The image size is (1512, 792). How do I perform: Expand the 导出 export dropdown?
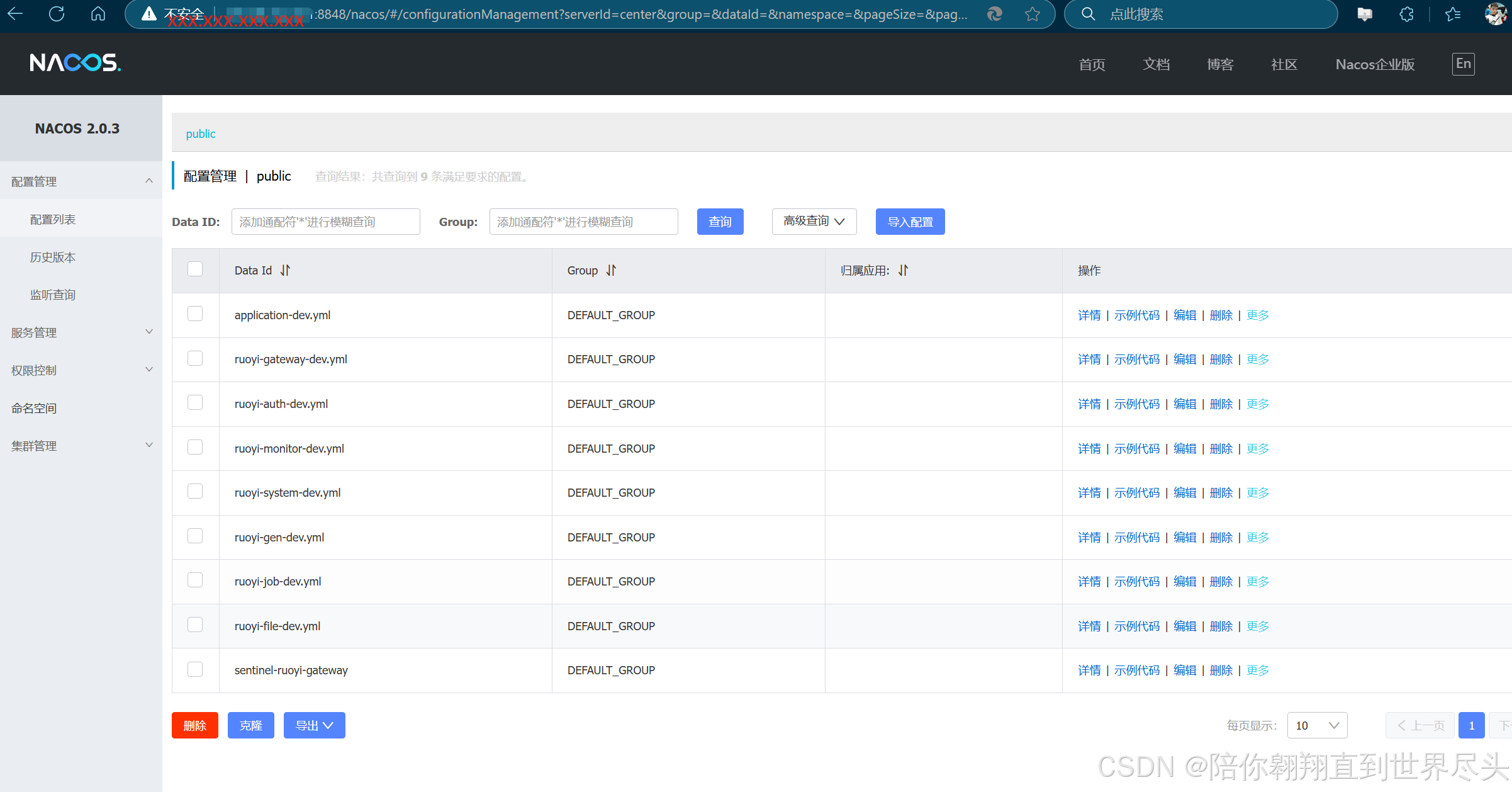[314, 725]
